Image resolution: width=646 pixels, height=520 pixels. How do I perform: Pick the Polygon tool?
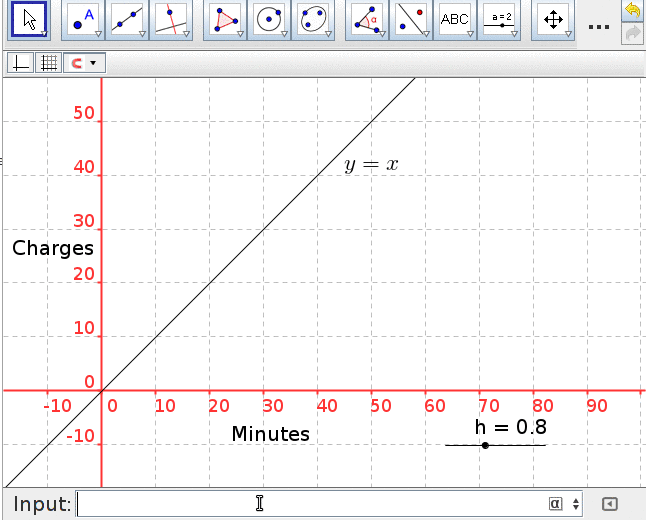[227, 20]
